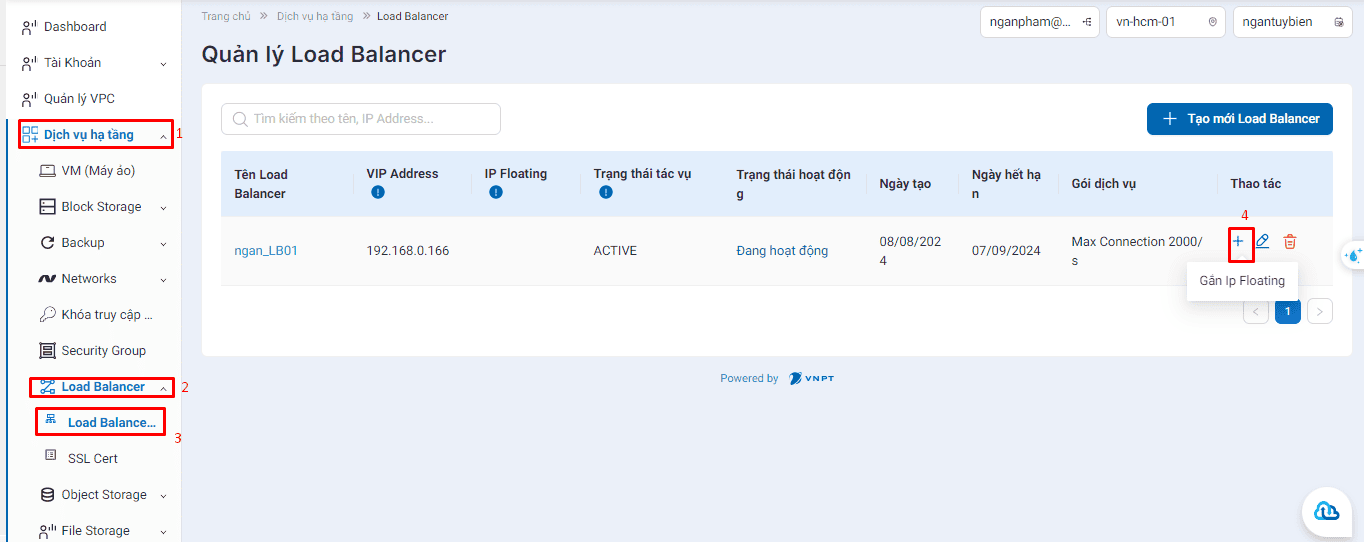Image resolution: width=1364 pixels, height=542 pixels.
Task: Click the red trash icon for ngan_LB01
Action: [x=1290, y=241]
